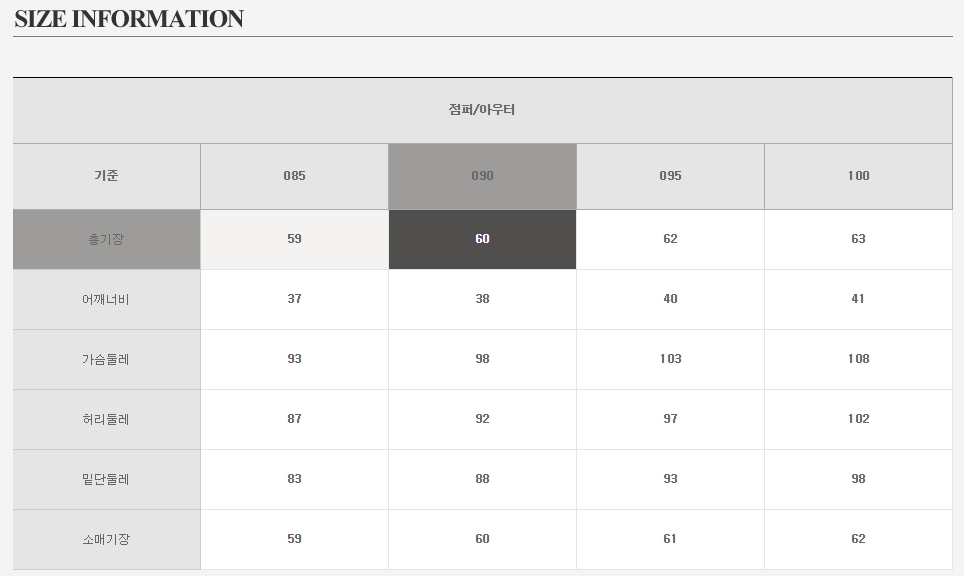Click the highlighted 총기장 value for size 090
964x576 pixels.
point(482,239)
